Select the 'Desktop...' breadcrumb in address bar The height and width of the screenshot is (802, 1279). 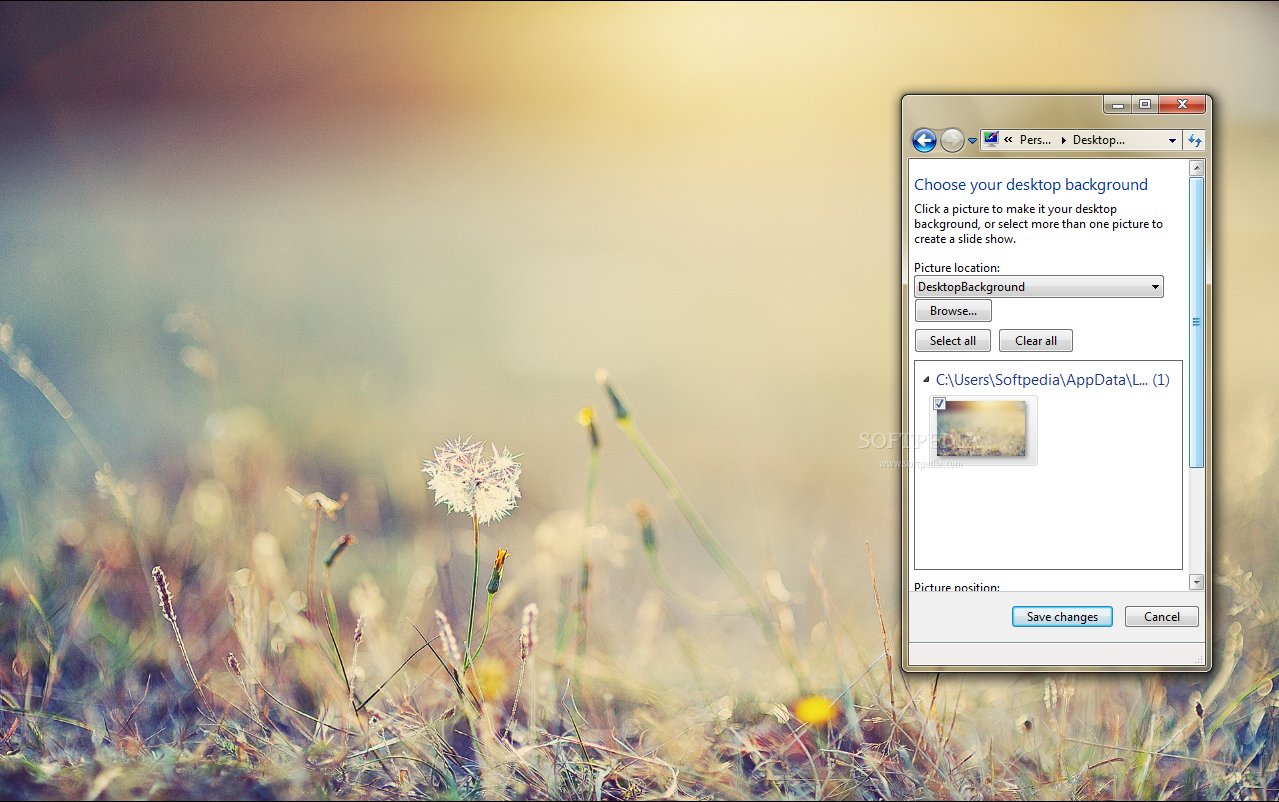pyautogui.click(x=1098, y=140)
